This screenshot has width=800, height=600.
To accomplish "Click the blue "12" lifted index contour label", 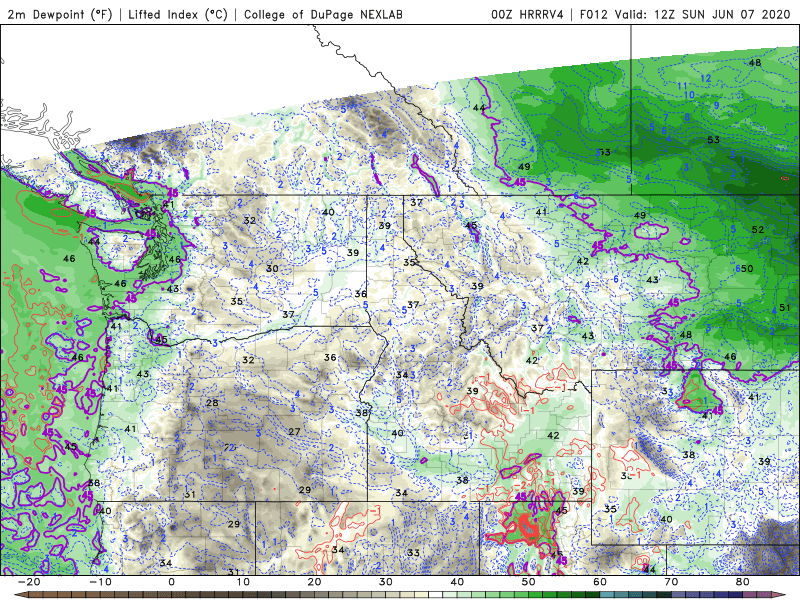I will tap(706, 79).
